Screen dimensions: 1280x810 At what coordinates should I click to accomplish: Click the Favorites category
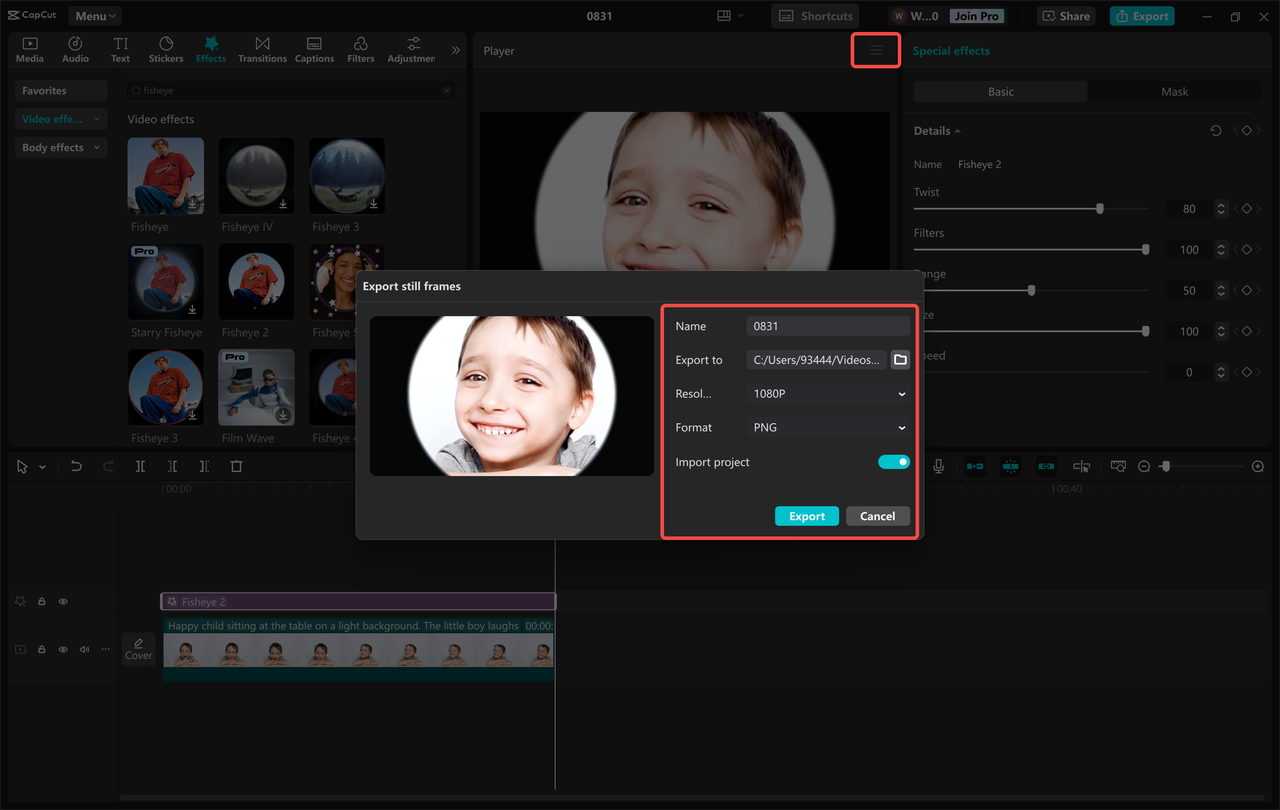(60, 91)
